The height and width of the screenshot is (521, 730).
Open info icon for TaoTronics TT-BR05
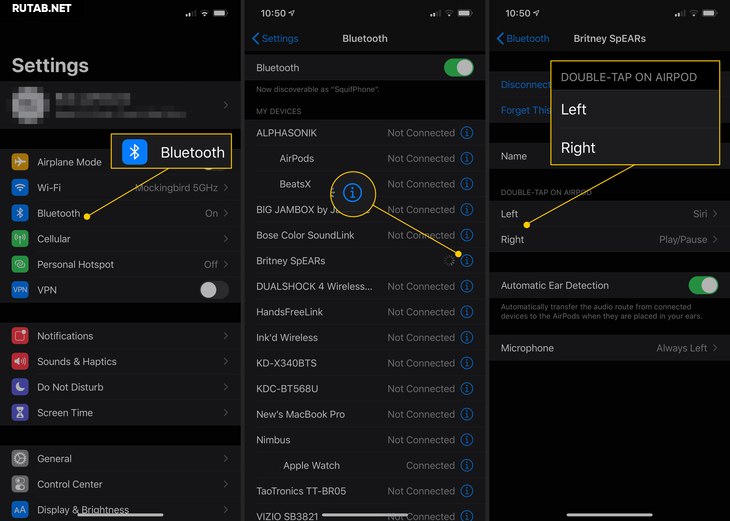coord(466,491)
